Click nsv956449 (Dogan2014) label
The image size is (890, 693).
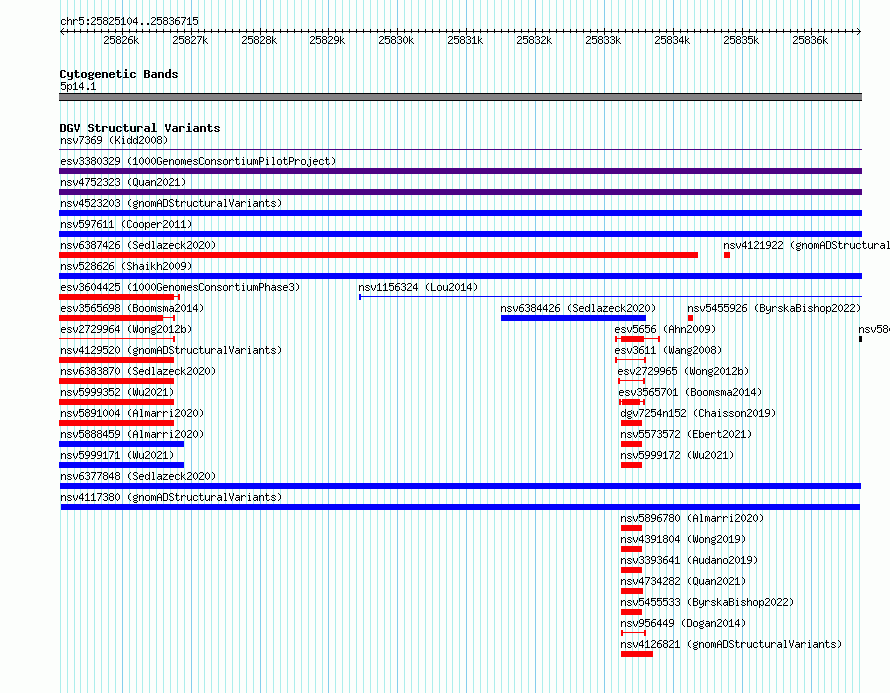(683, 623)
